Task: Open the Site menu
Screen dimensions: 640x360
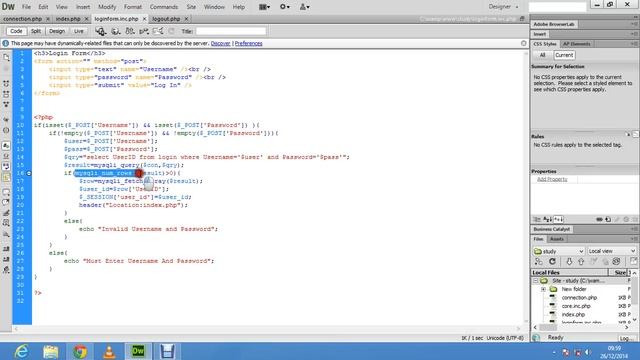Action: coord(191,7)
